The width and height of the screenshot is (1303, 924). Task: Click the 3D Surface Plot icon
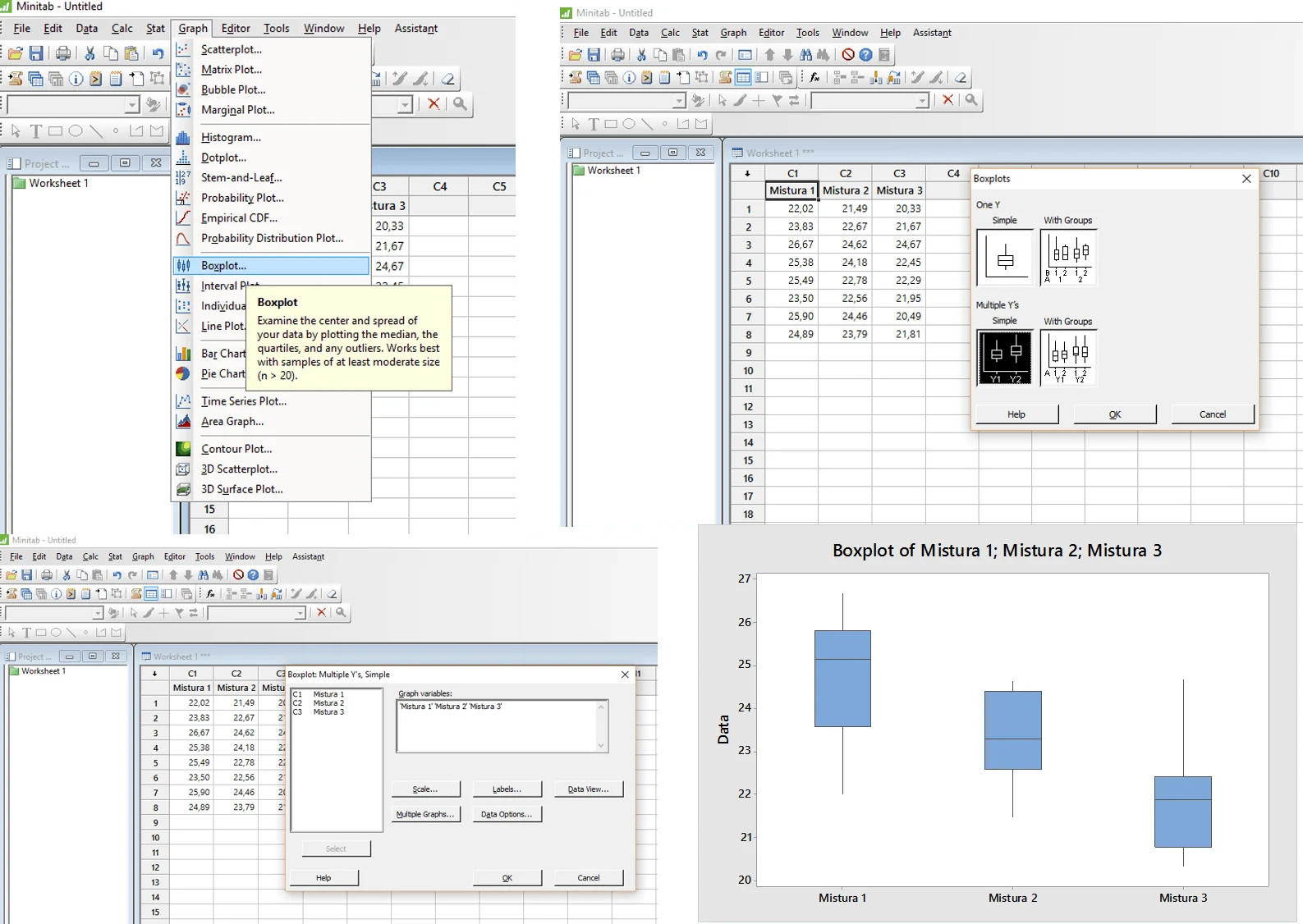point(183,489)
